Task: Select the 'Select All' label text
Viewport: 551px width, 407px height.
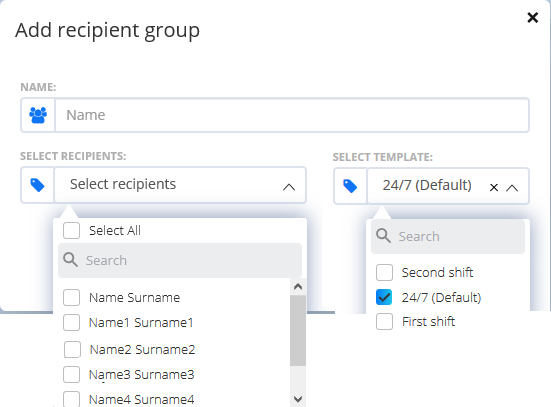Action: coord(115,231)
